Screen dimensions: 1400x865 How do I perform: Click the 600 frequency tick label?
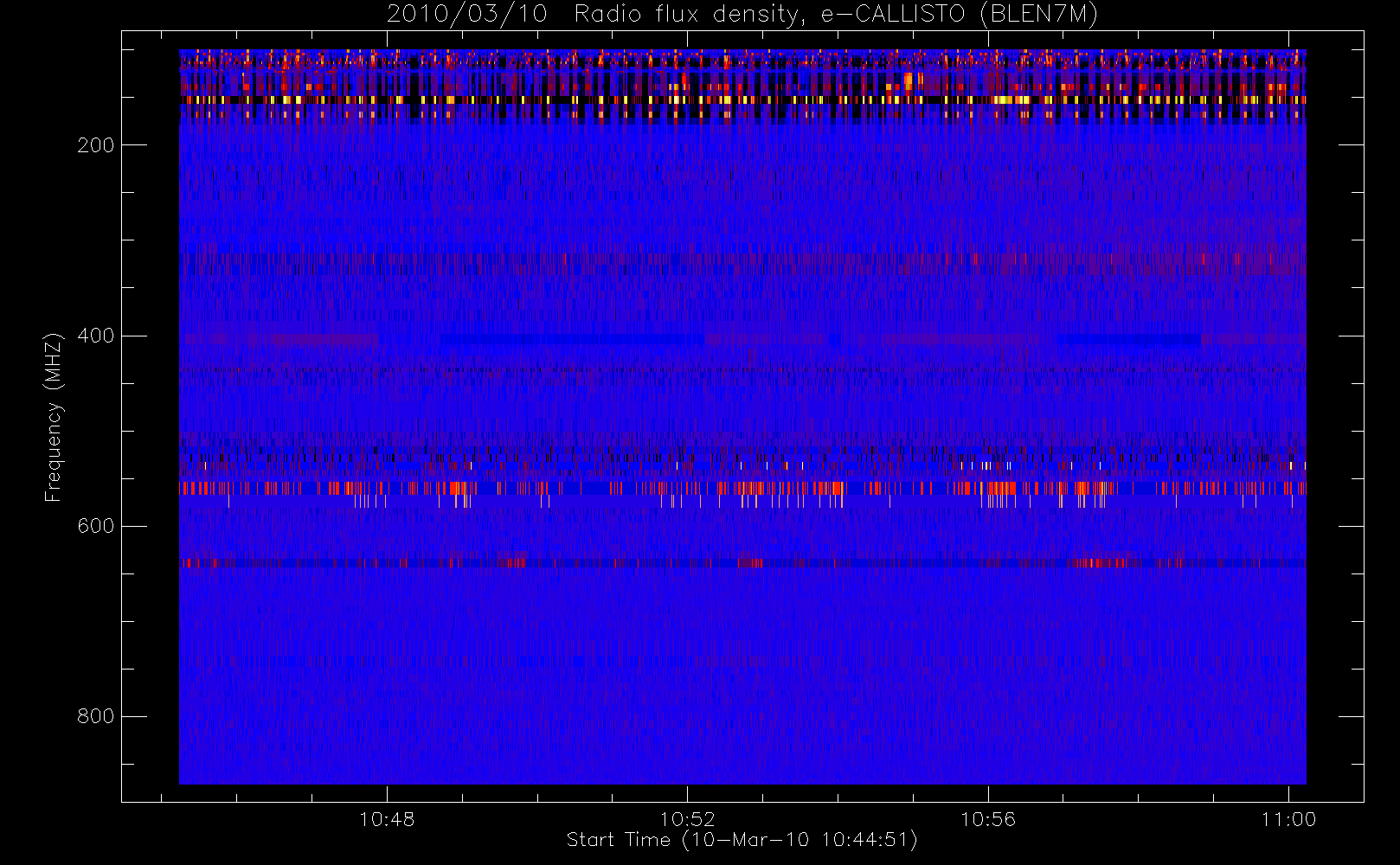click(95, 526)
